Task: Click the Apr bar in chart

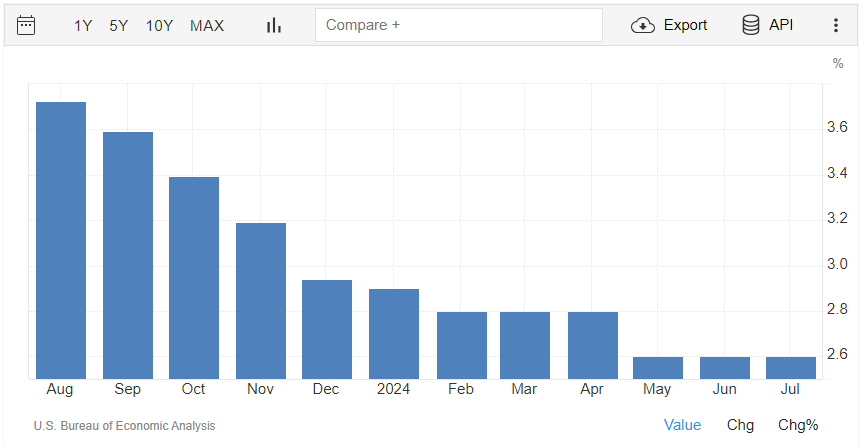Action: 593,345
